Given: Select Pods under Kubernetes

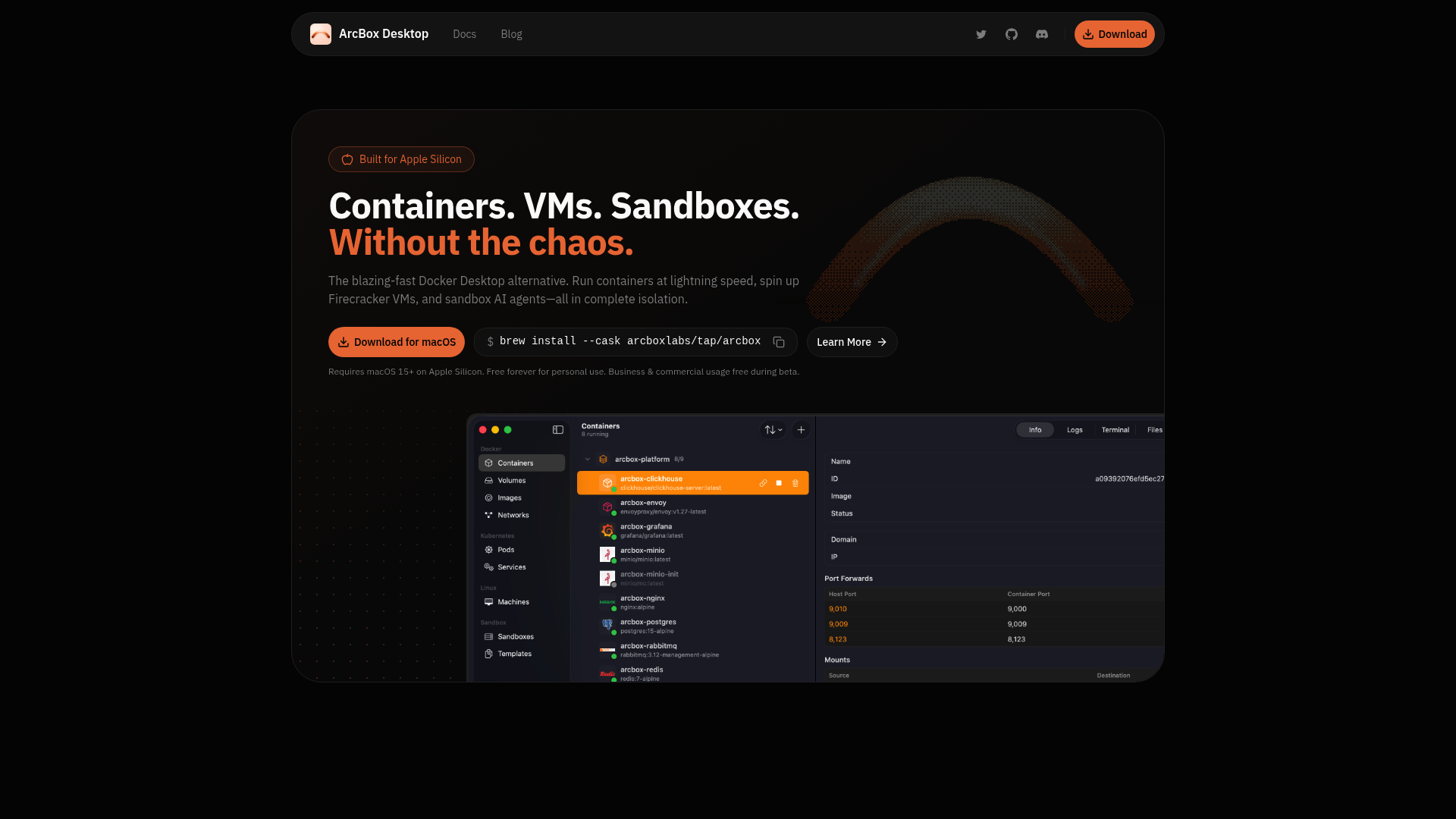Looking at the screenshot, I should (x=505, y=549).
